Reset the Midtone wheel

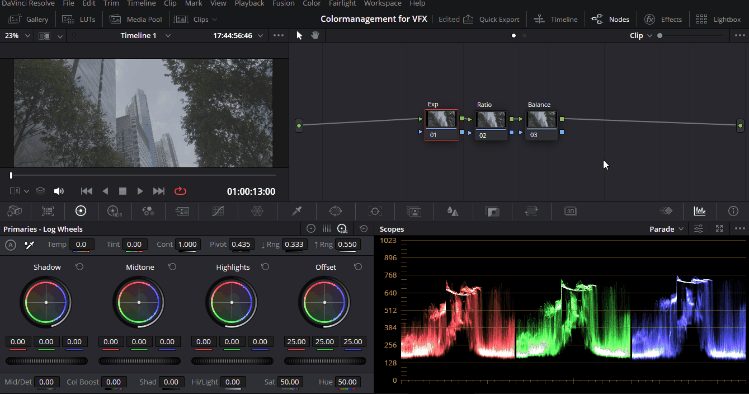pyautogui.click(x=172, y=267)
